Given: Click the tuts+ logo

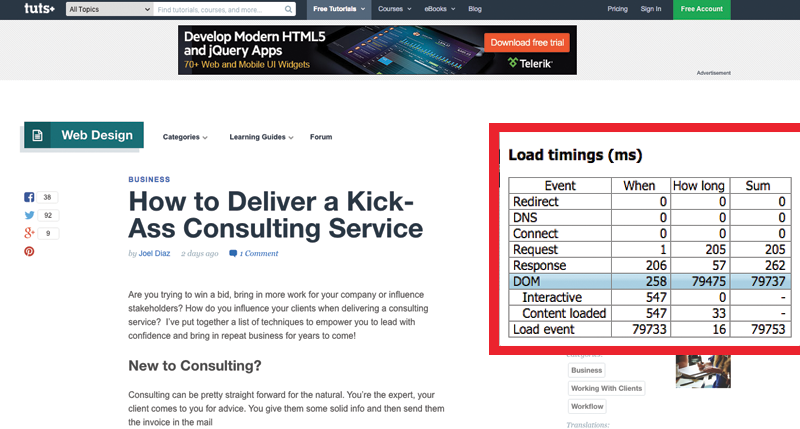Looking at the screenshot, I should [x=39, y=8].
